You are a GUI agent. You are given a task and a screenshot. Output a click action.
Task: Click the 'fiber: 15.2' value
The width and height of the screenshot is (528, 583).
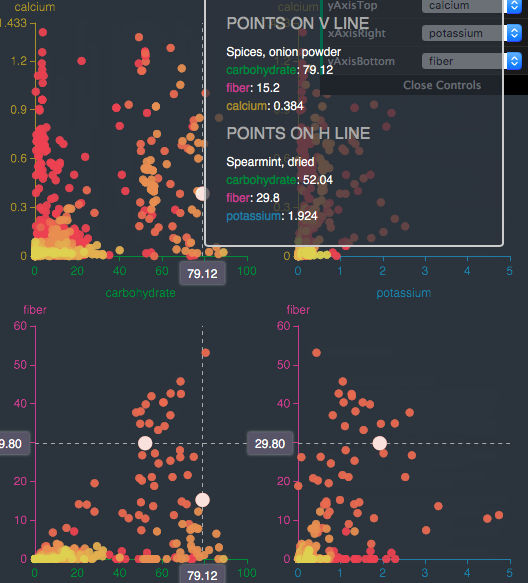tap(253, 88)
